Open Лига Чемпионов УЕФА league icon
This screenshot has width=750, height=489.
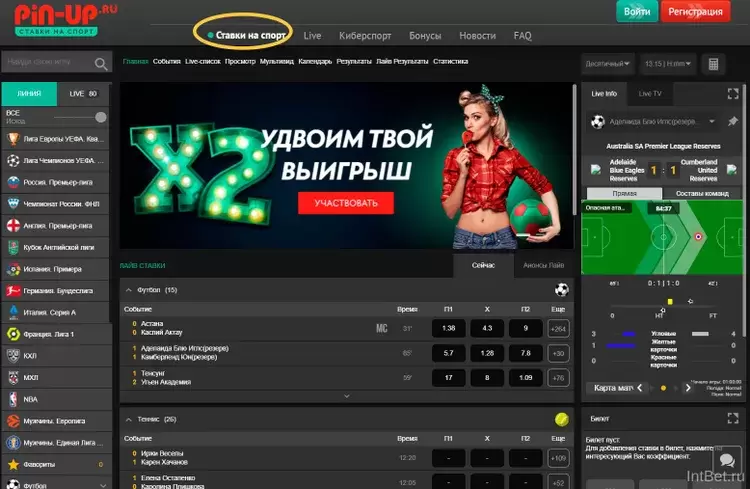coord(13,160)
